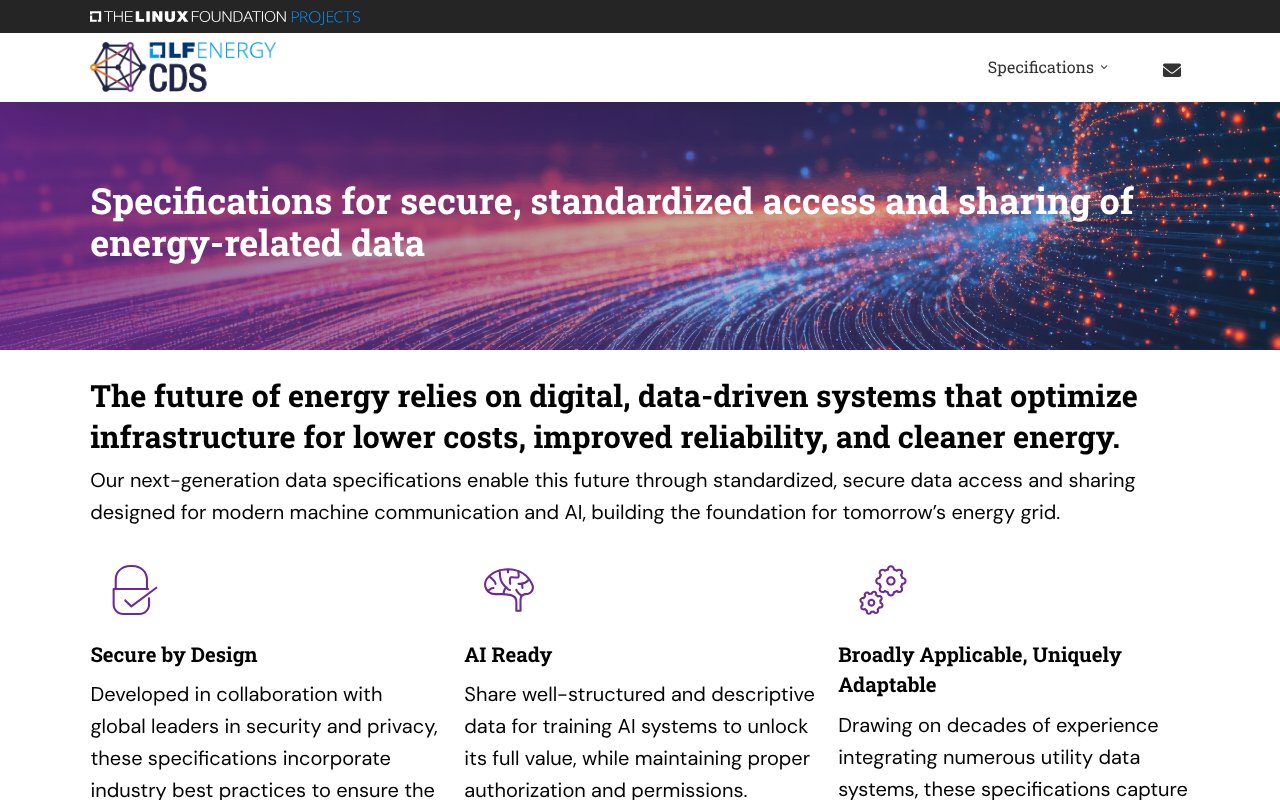This screenshot has width=1280, height=800.
Task: Click the double gears icon
Action: pyautogui.click(x=883, y=590)
